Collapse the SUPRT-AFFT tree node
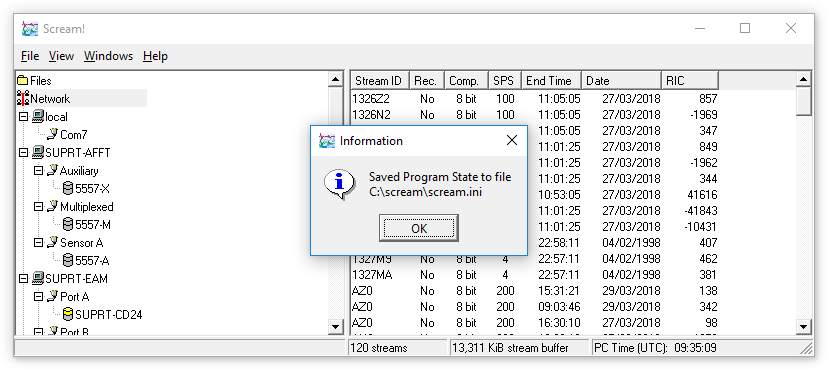The image size is (828, 370). pos(23,153)
